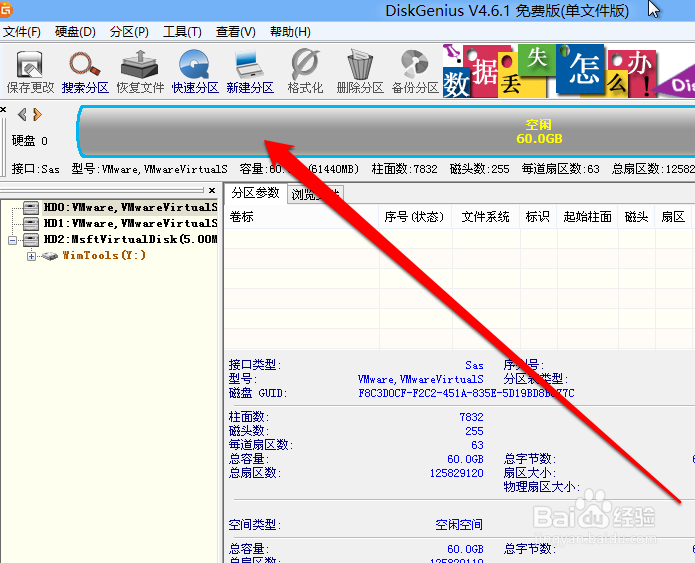This screenshot has height=563, width=695.
Task: Close the disk tree side panel
Action: [212, 190]
